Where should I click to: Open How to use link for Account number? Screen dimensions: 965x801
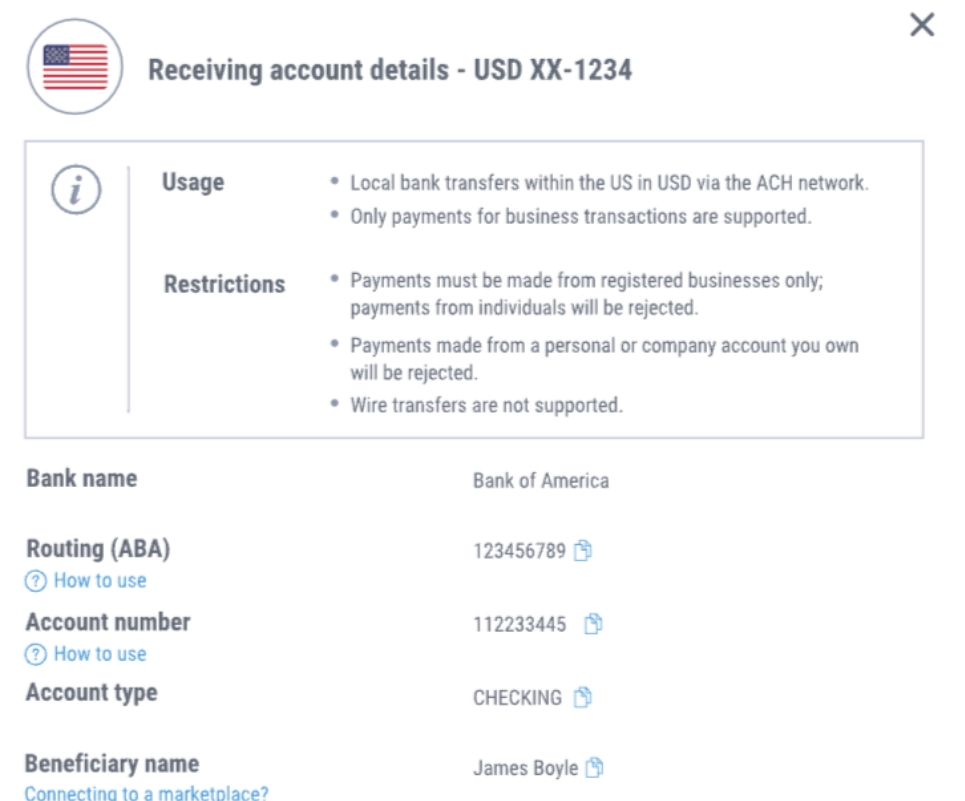(100, 654)
